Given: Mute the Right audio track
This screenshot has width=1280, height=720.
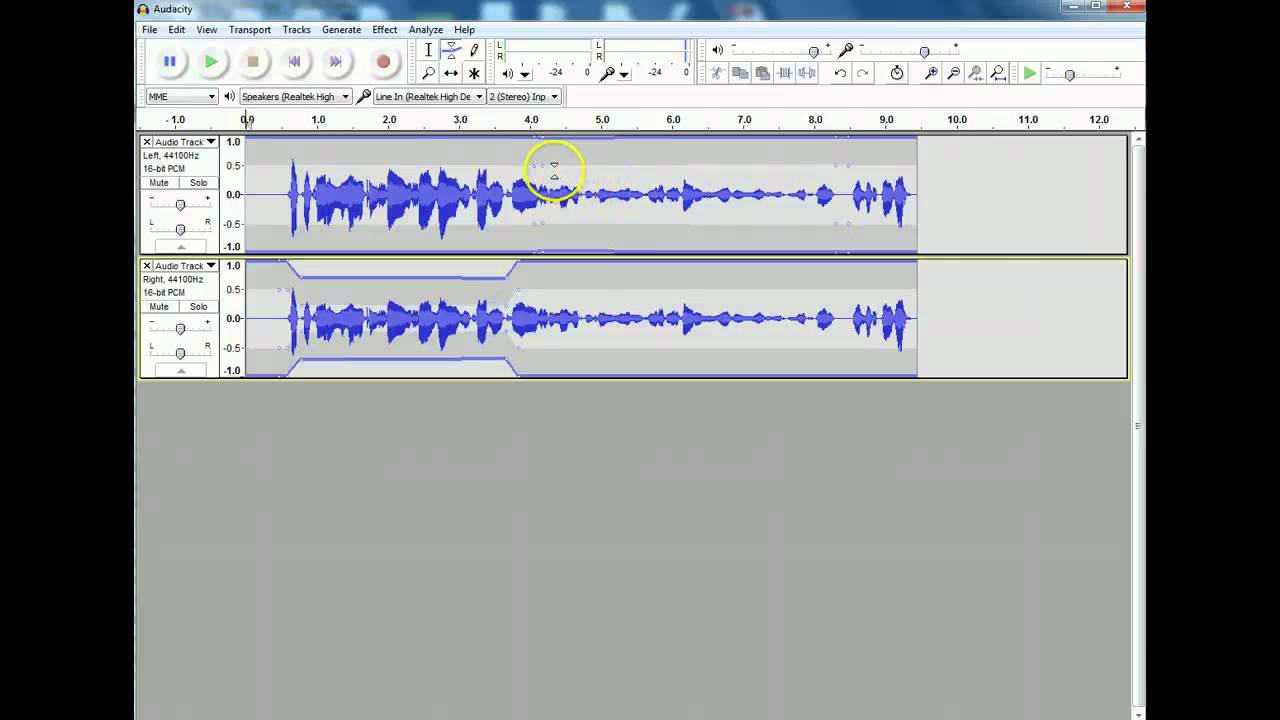Looking at the screenshot, I should (x=159, y=307).
